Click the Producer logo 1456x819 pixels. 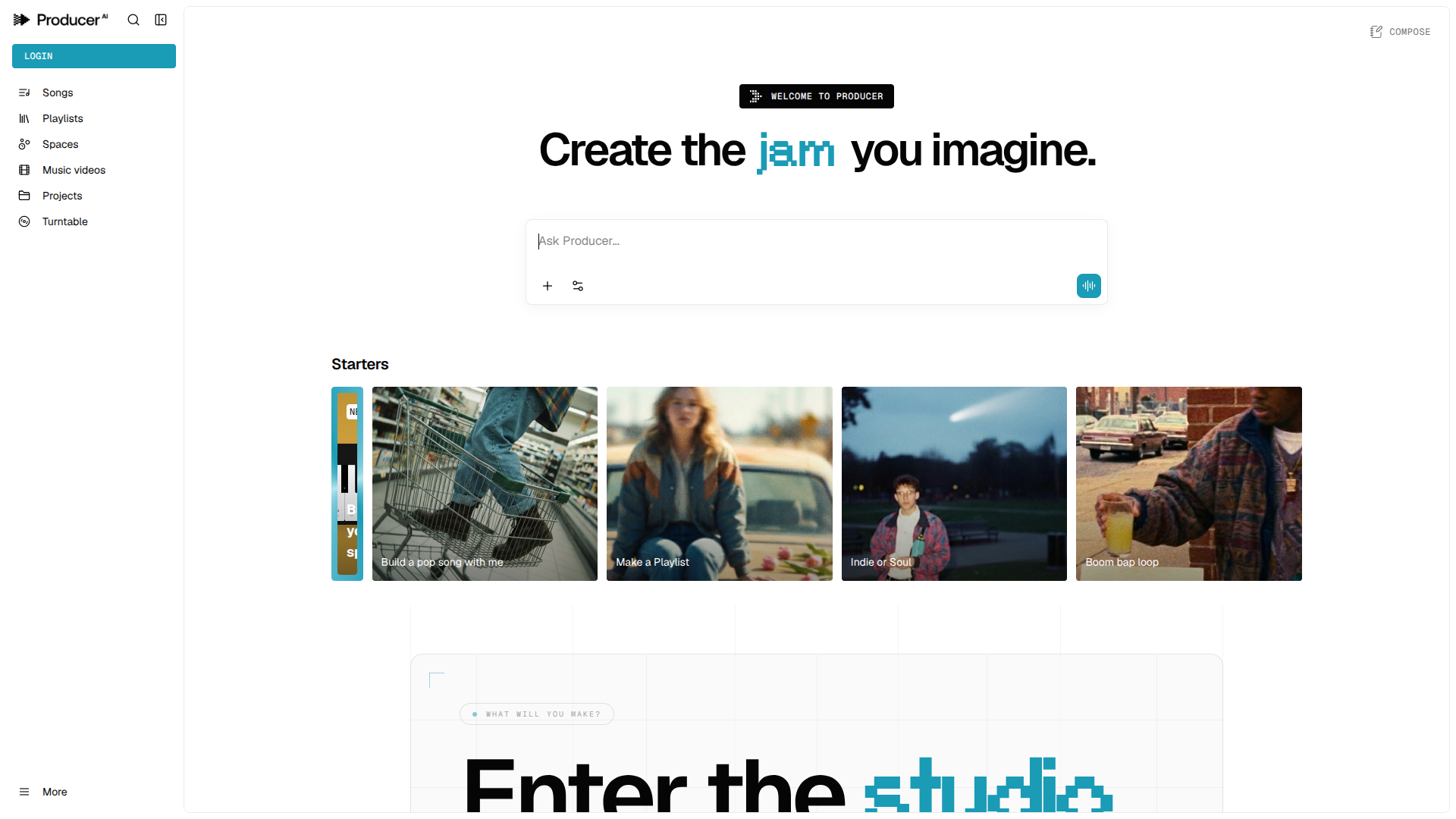point(61,20)
